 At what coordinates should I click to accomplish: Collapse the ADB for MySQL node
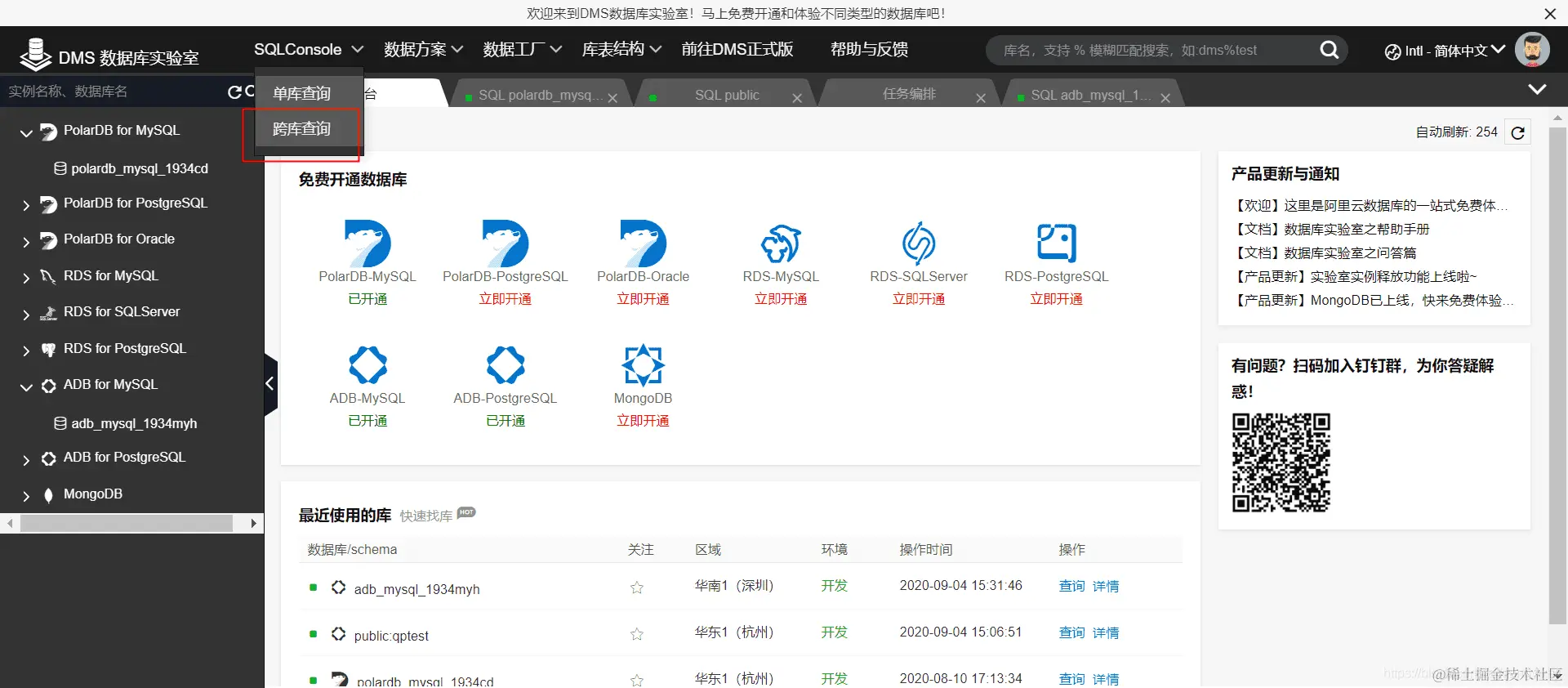[x=26, y=386]
